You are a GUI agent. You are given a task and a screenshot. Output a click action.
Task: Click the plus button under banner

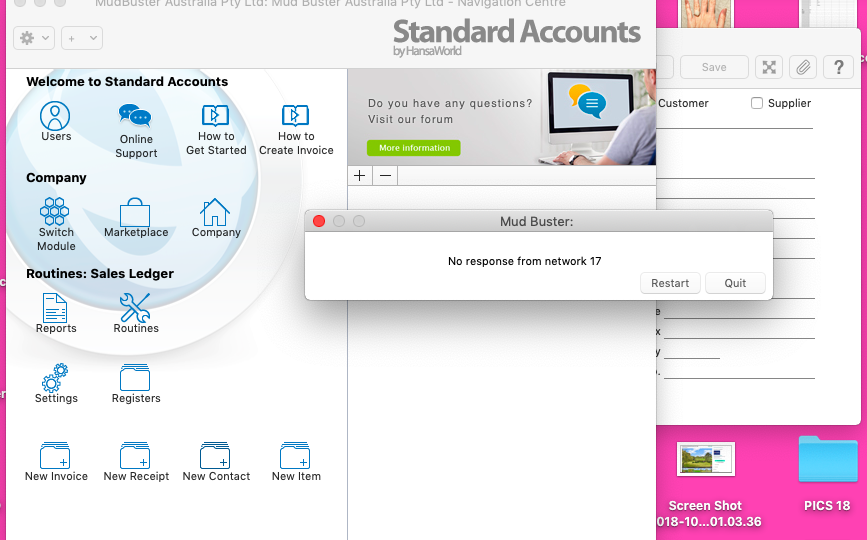coord(360,176)
